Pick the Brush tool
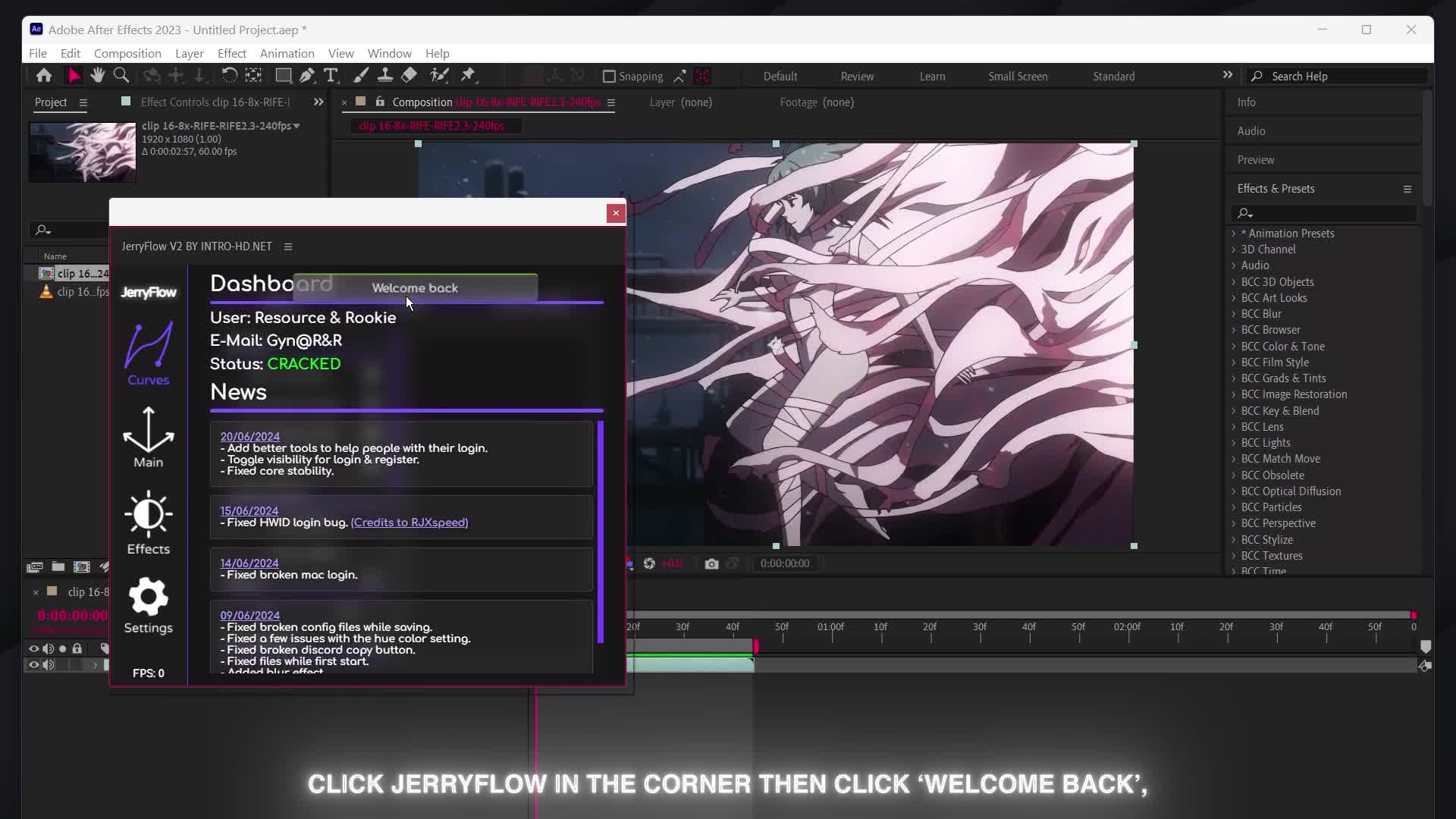The image size is (1456, 819). [x=360, y=75]
